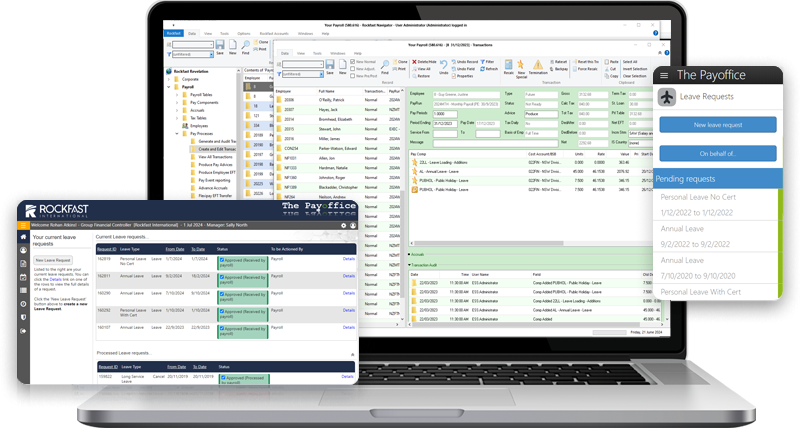The height and width of the screenshot is (429, 800).
Task: Expand the Pay Components tree node
Action: [177, 103]
